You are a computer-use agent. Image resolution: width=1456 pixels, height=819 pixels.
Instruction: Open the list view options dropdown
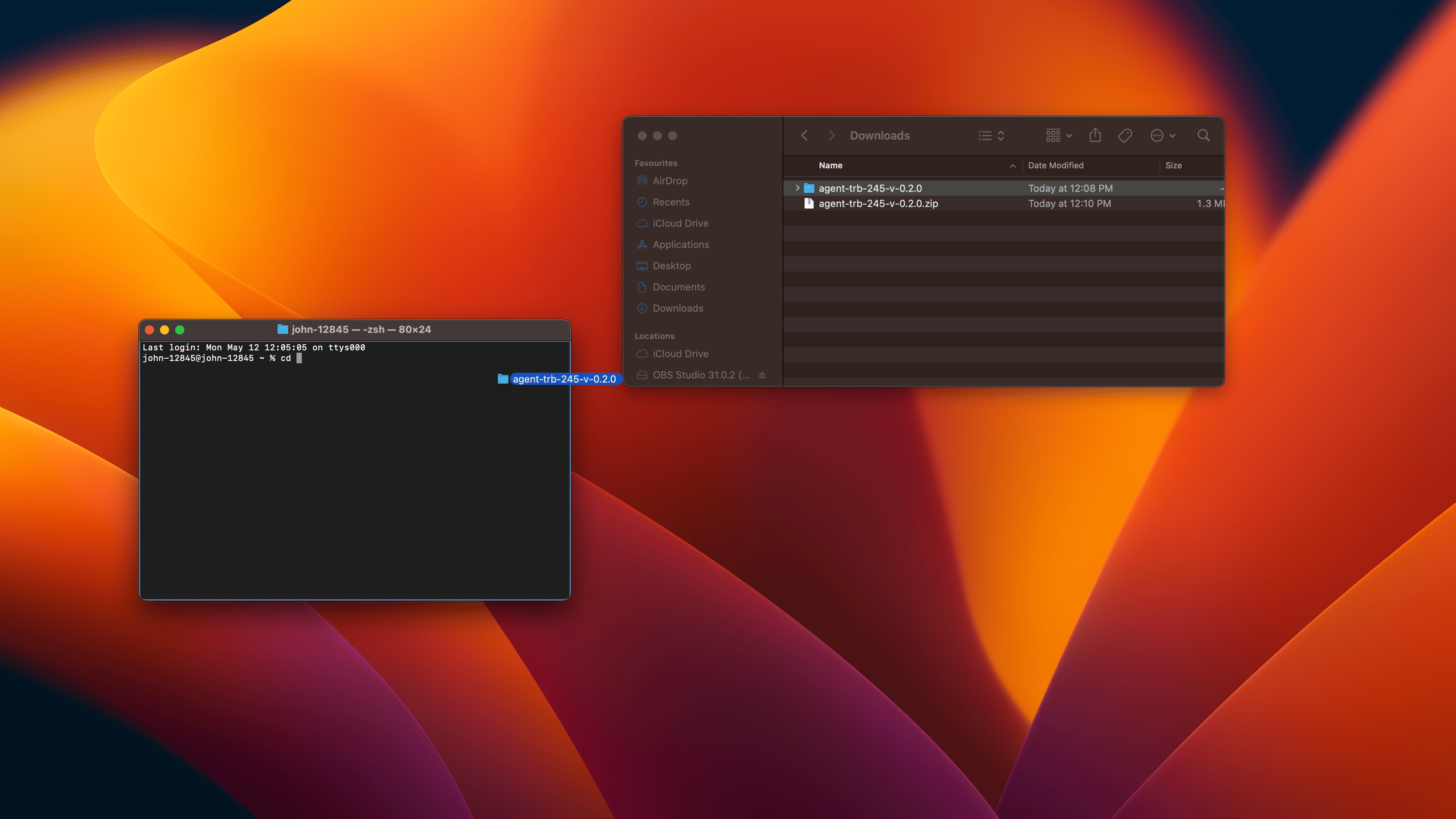tap(992, 136)
